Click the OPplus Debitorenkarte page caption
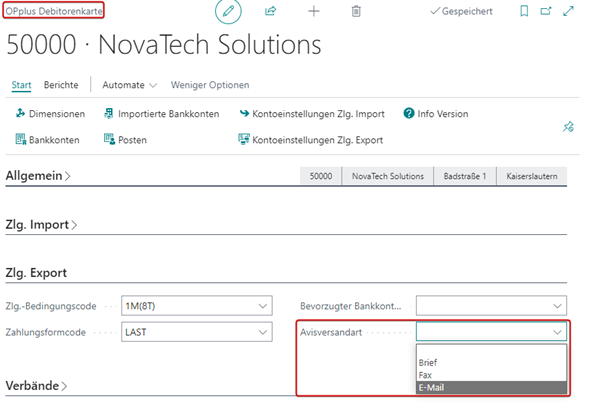Screen dimensions: 605x403 54,11
